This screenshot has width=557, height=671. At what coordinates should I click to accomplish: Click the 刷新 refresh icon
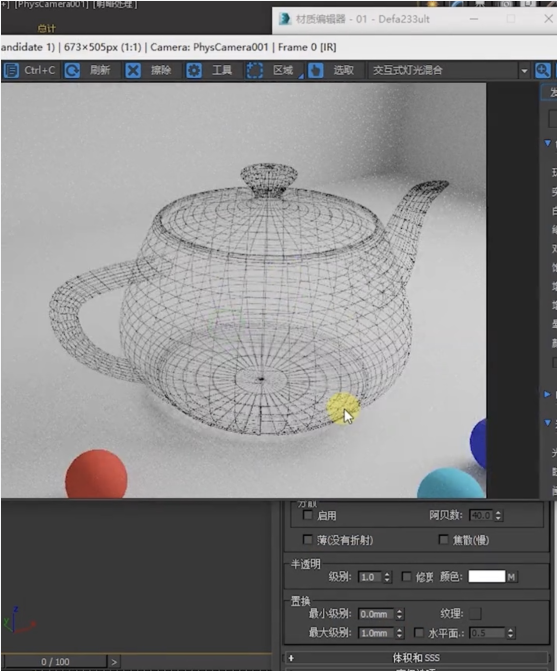72,70
